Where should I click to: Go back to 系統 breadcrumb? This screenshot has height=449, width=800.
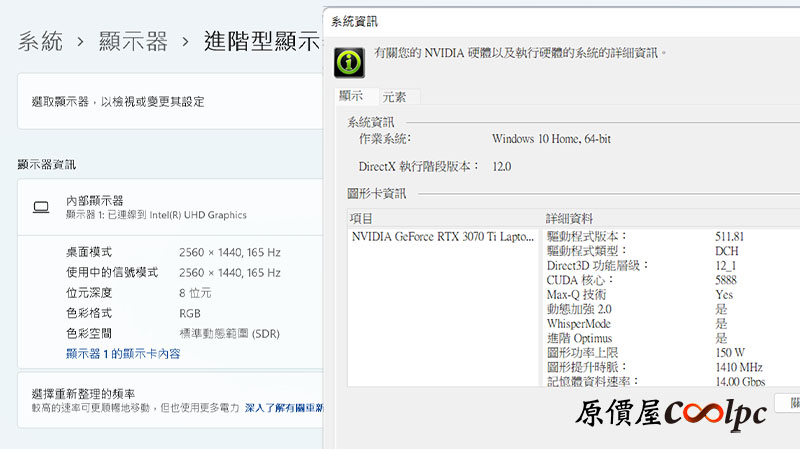pyautogui.click(x=40, y=41)
